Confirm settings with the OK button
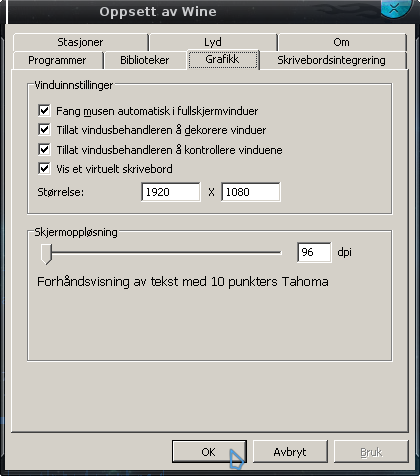The width and height of the screenshot is (420, 476). click(209, 452)
